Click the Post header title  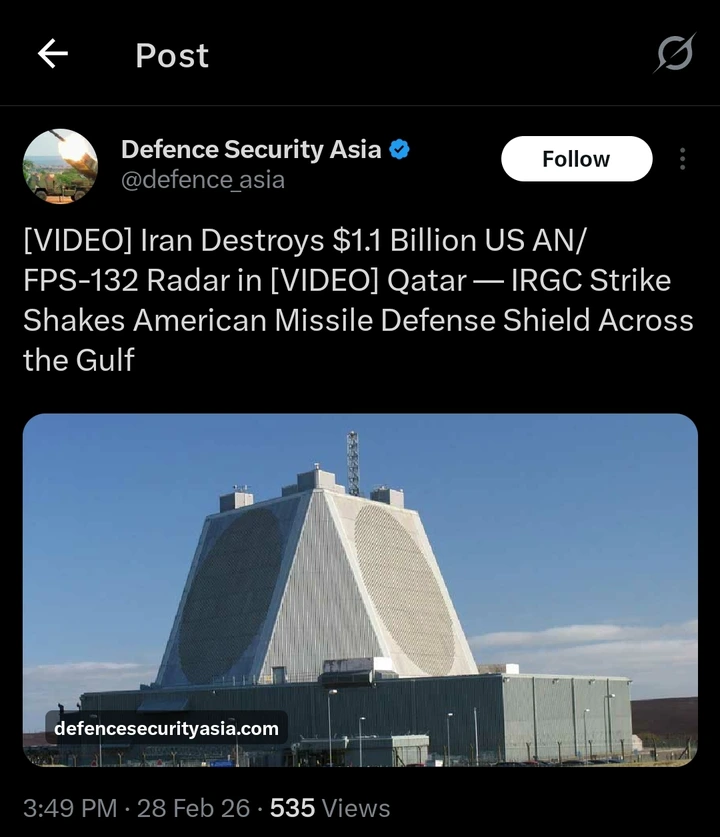(x=172, y=55)
